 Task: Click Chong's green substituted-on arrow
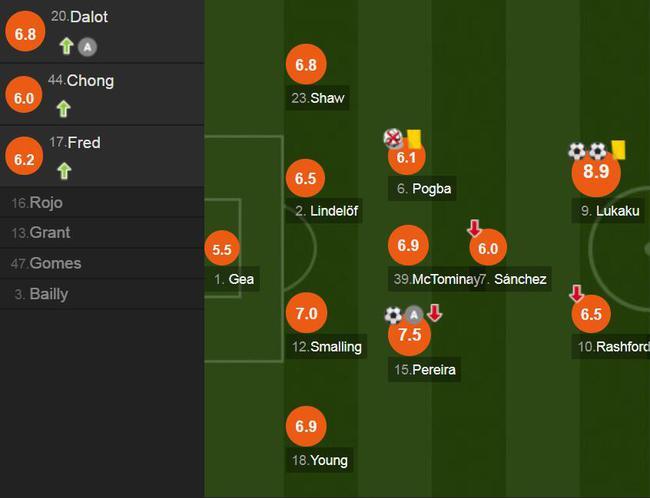63,109
